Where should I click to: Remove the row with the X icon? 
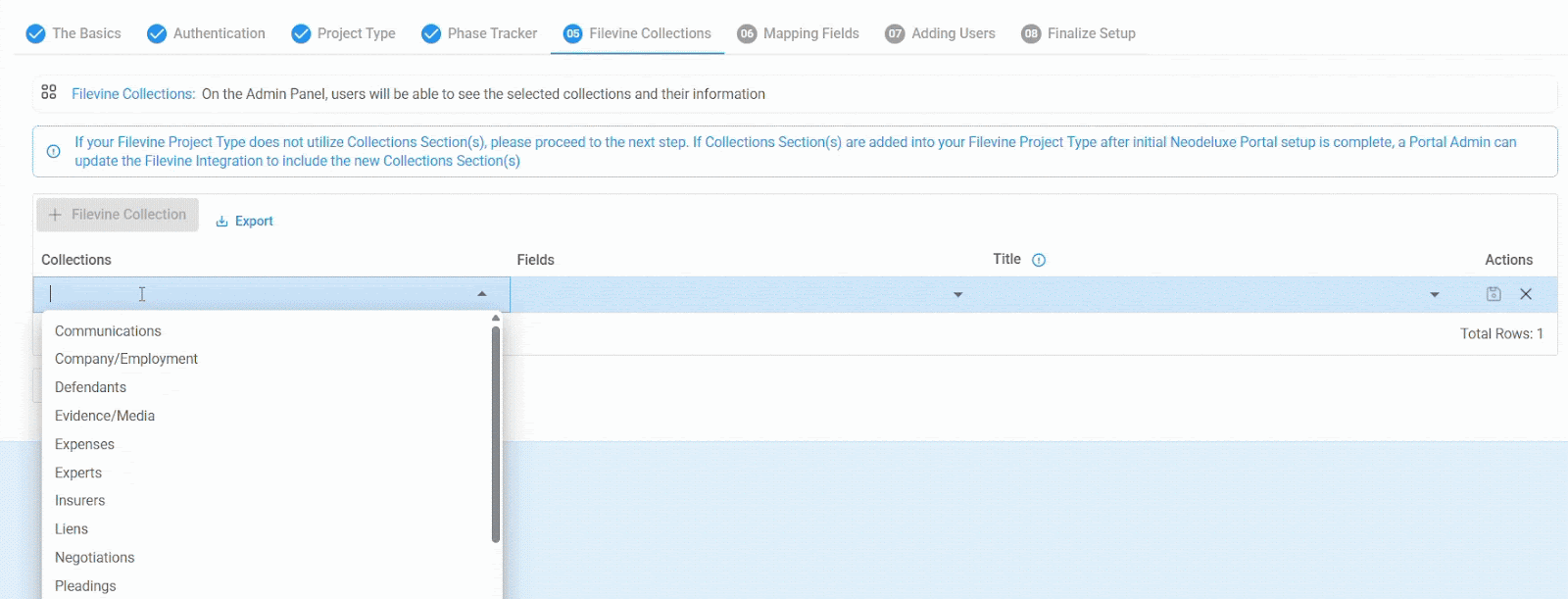(1526, 294)
